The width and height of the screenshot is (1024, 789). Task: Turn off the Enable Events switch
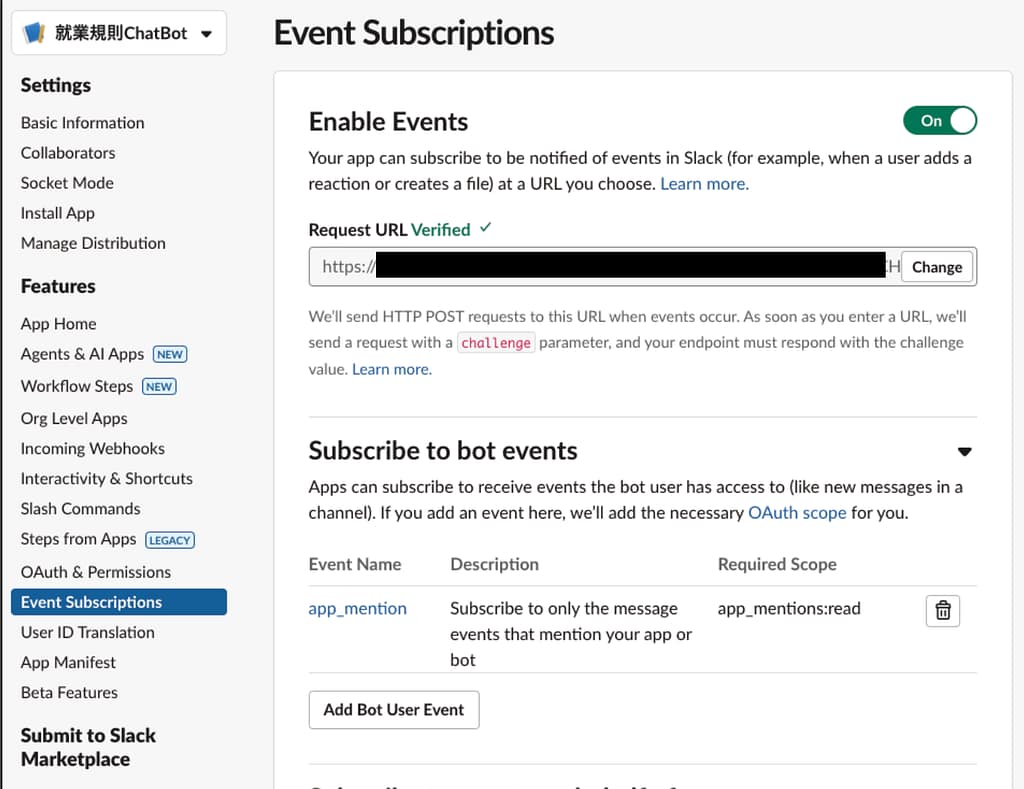tap(939, 121)
